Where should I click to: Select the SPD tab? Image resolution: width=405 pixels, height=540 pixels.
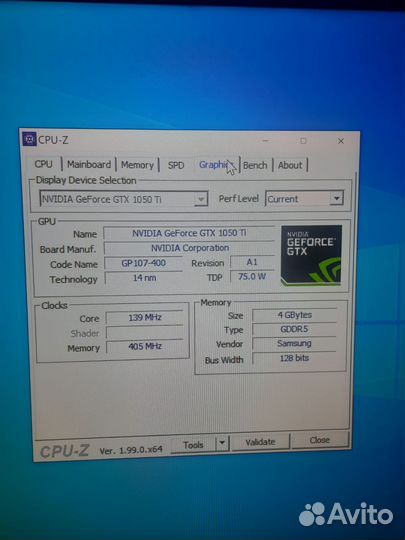[176, 165]
